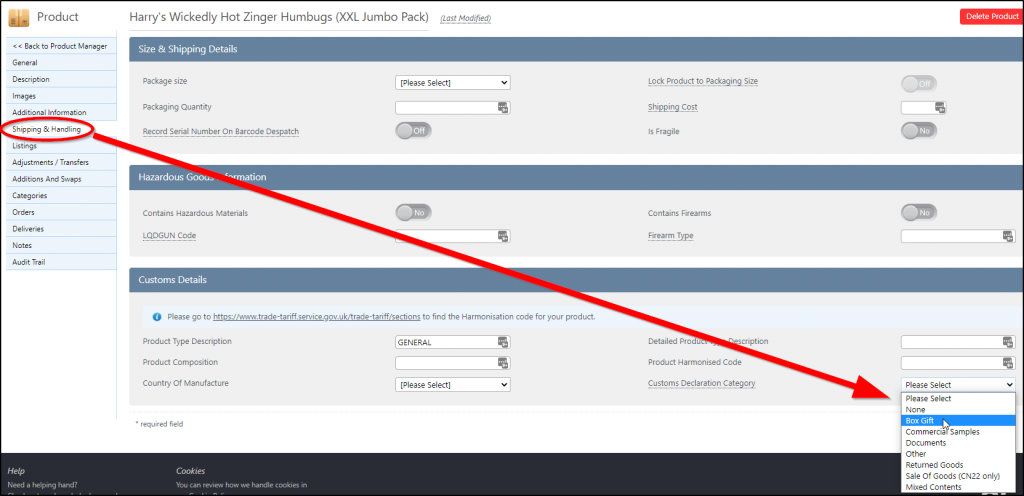Toggle the Contains Firearms switch
Image resolution: width=1024 pixels, height=496 pixels.
coord(919,212)
